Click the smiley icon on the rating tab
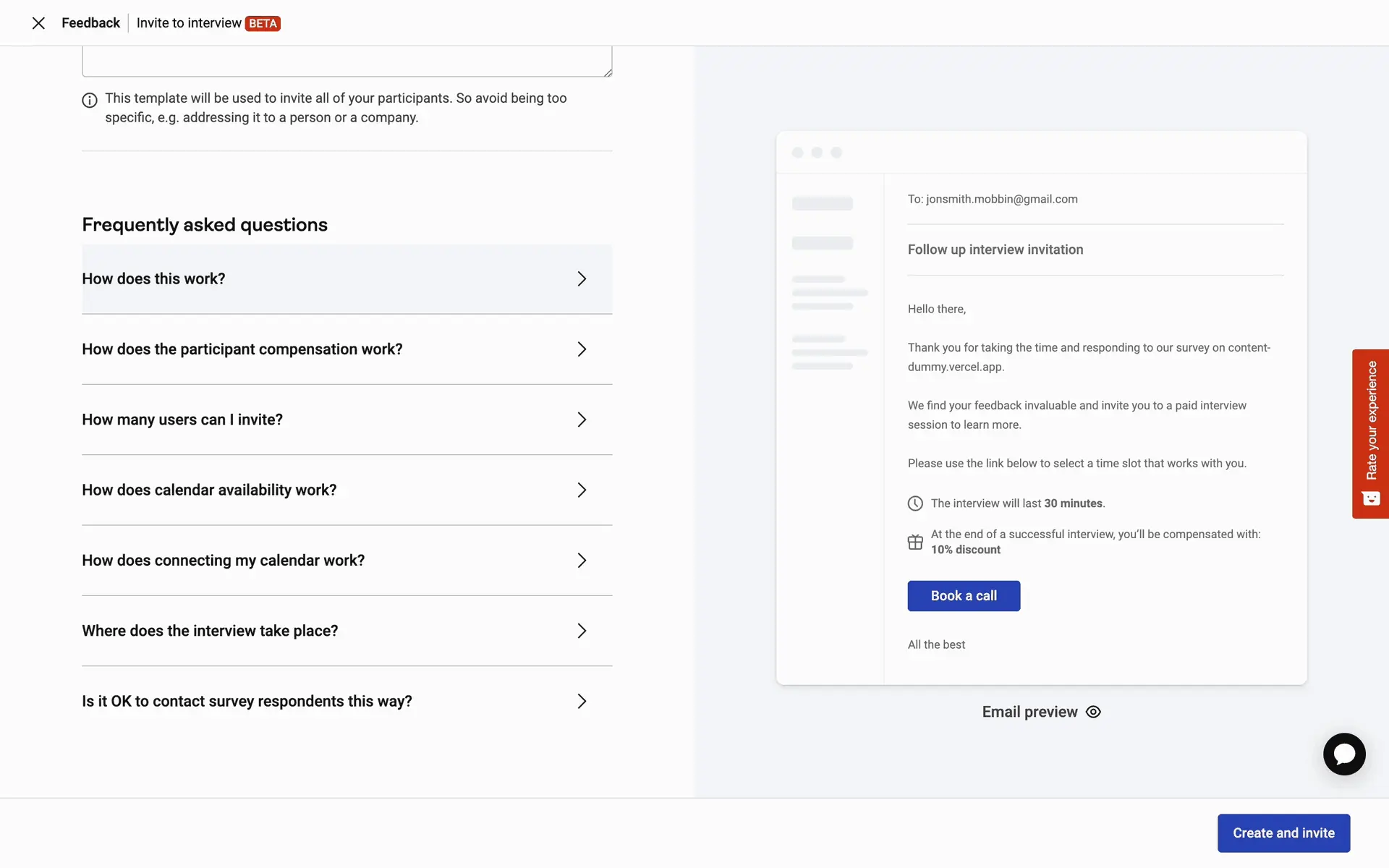 coord(1370,498)
